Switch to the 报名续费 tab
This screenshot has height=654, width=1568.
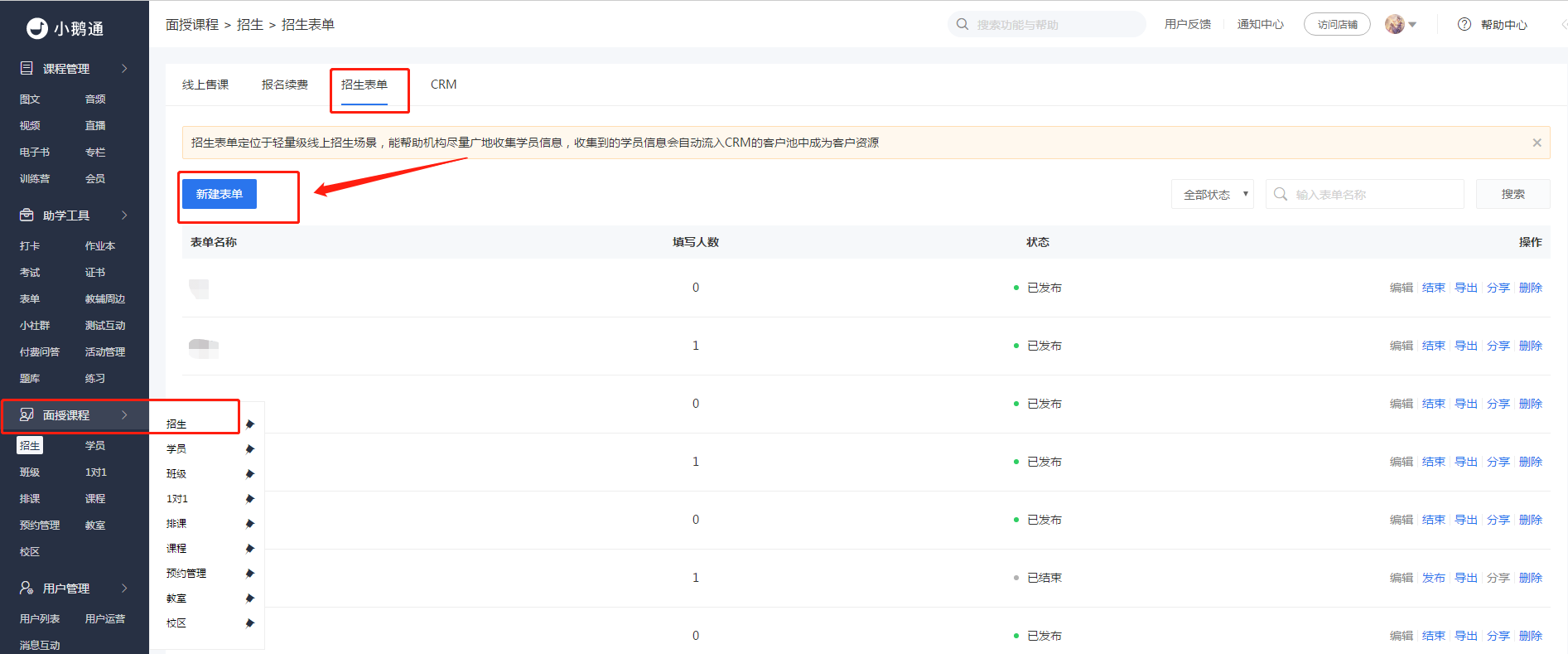click(x=285, y=85)
